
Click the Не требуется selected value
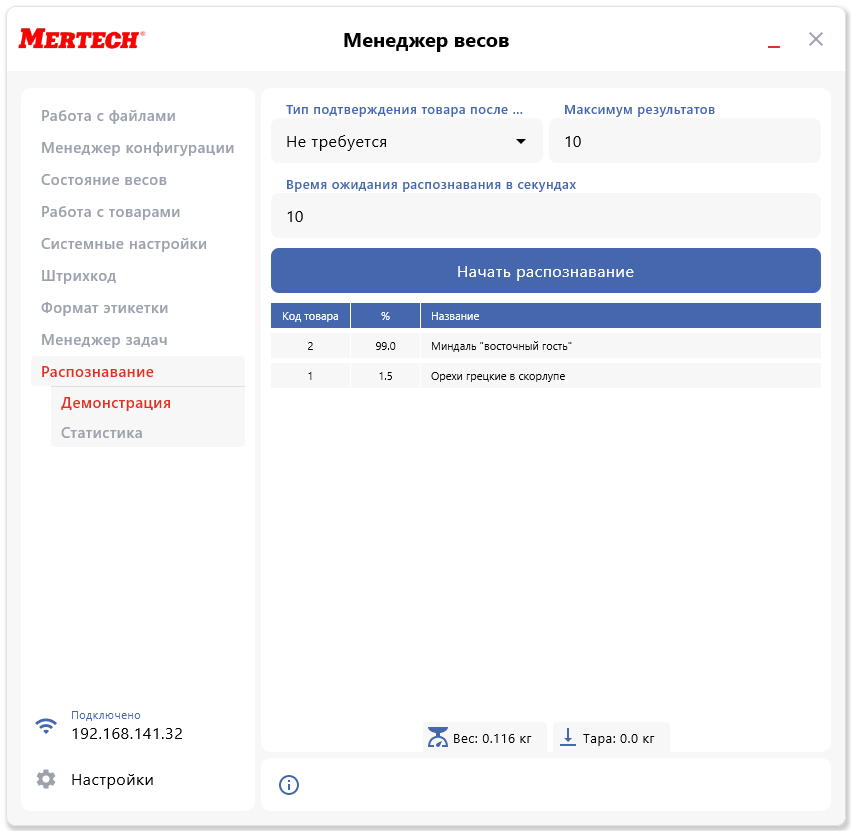tap(337, 142)
